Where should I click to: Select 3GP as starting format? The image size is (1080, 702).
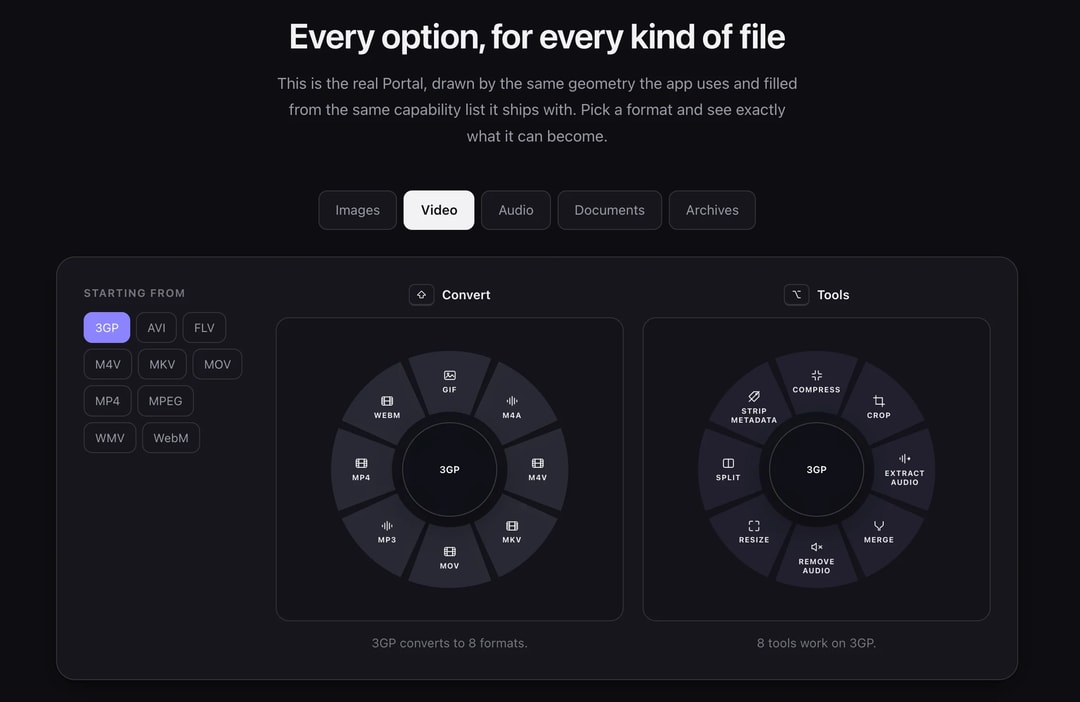[x=107, y=328]
